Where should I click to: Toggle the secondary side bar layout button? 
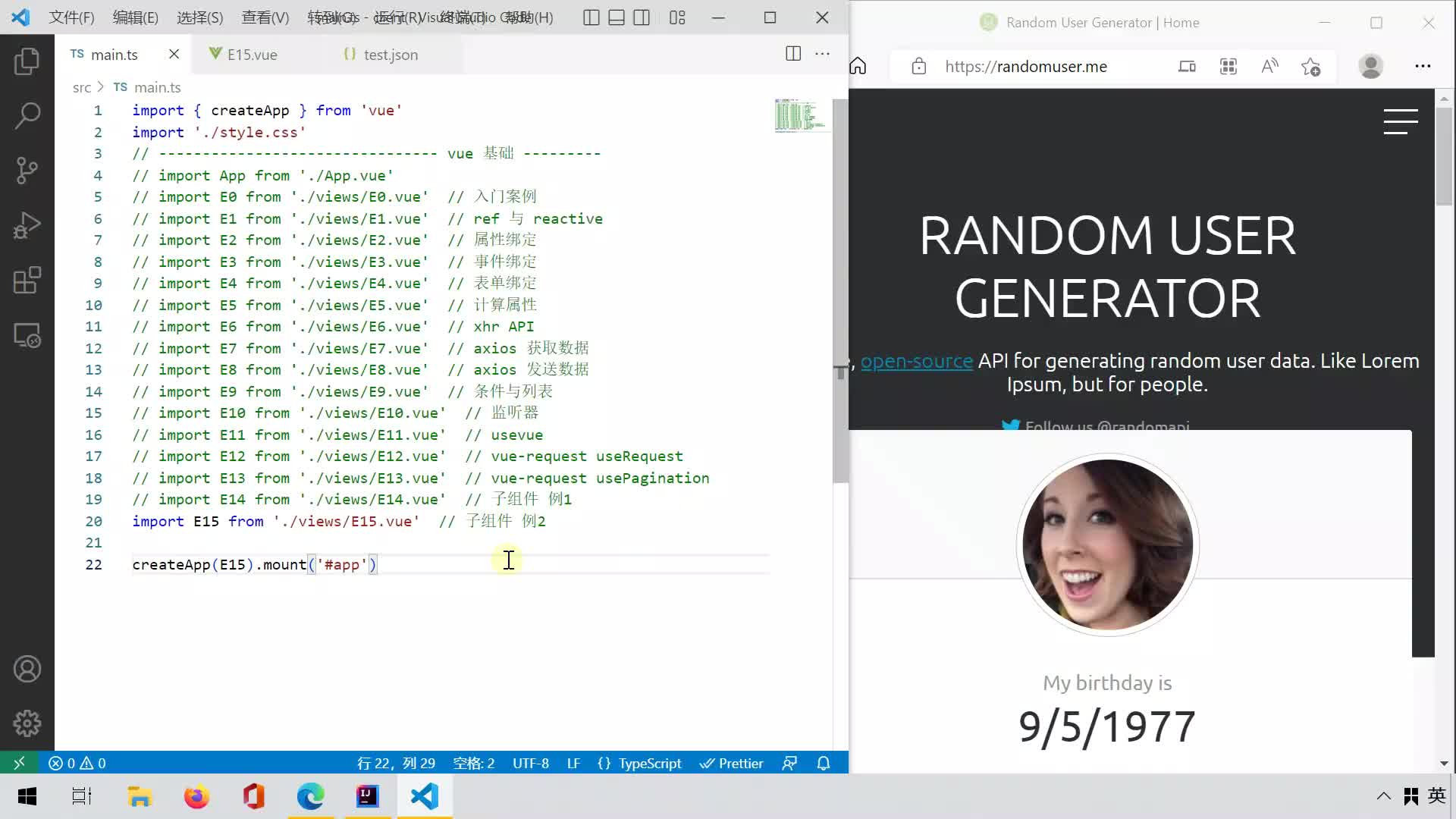[x=642, y=17]
